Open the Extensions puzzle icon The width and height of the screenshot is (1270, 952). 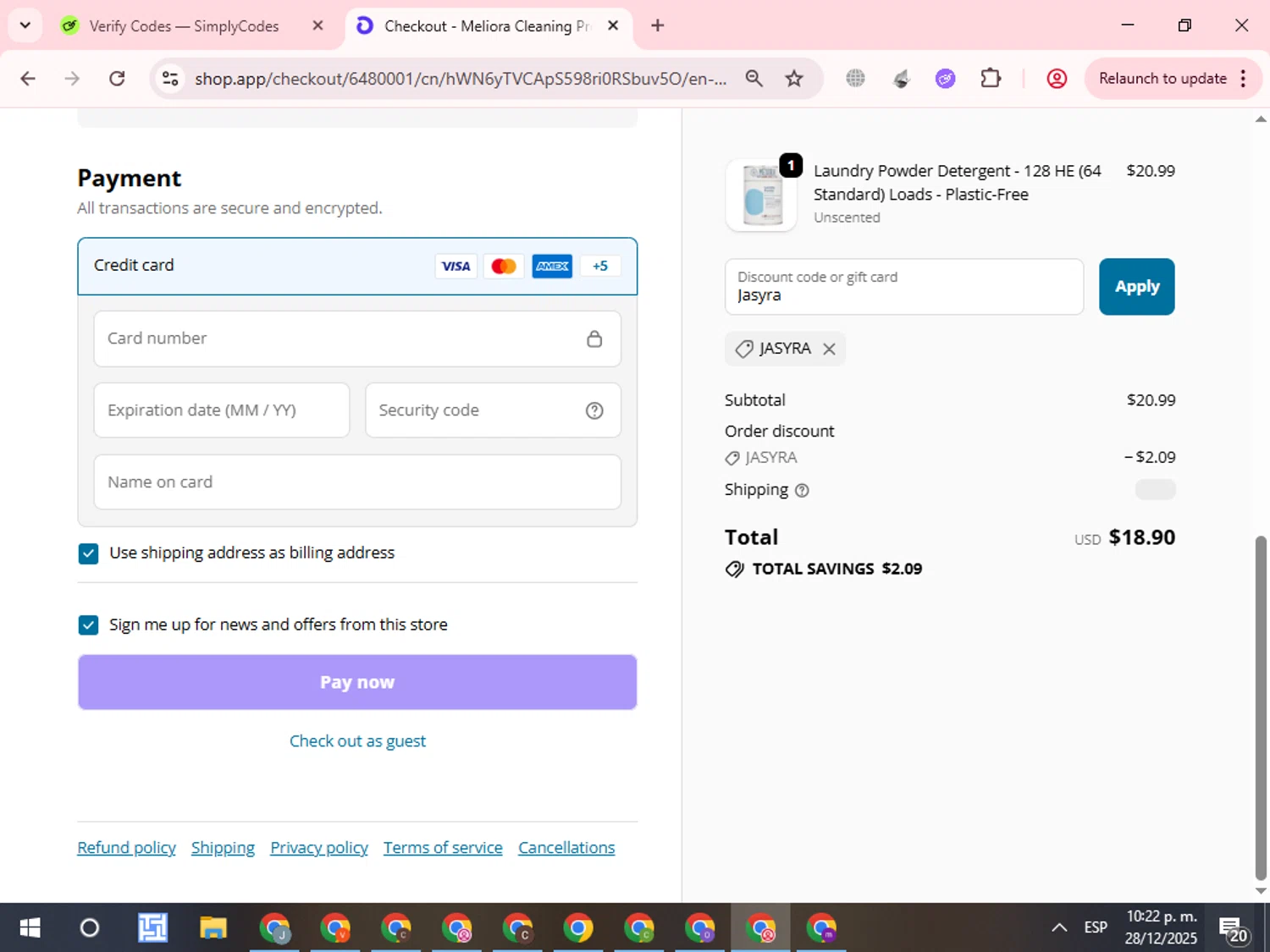pyautogui.click(x=991, y=79)
